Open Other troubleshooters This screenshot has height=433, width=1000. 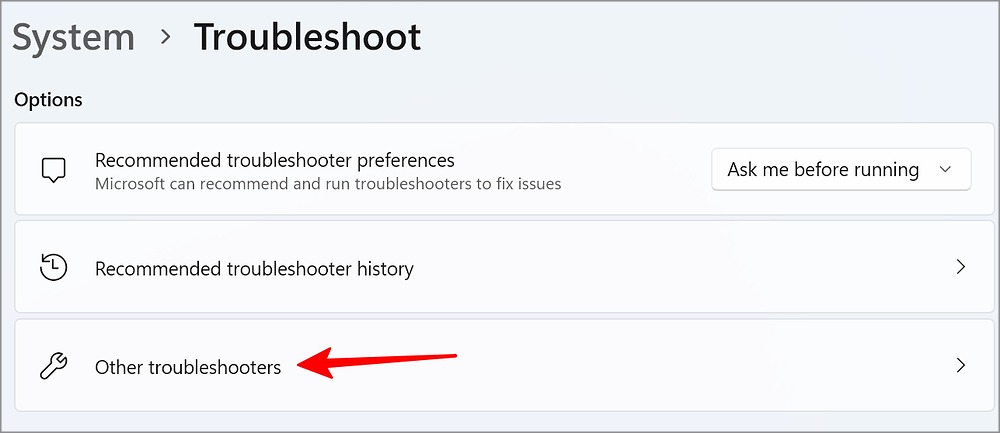click(188, 368)
